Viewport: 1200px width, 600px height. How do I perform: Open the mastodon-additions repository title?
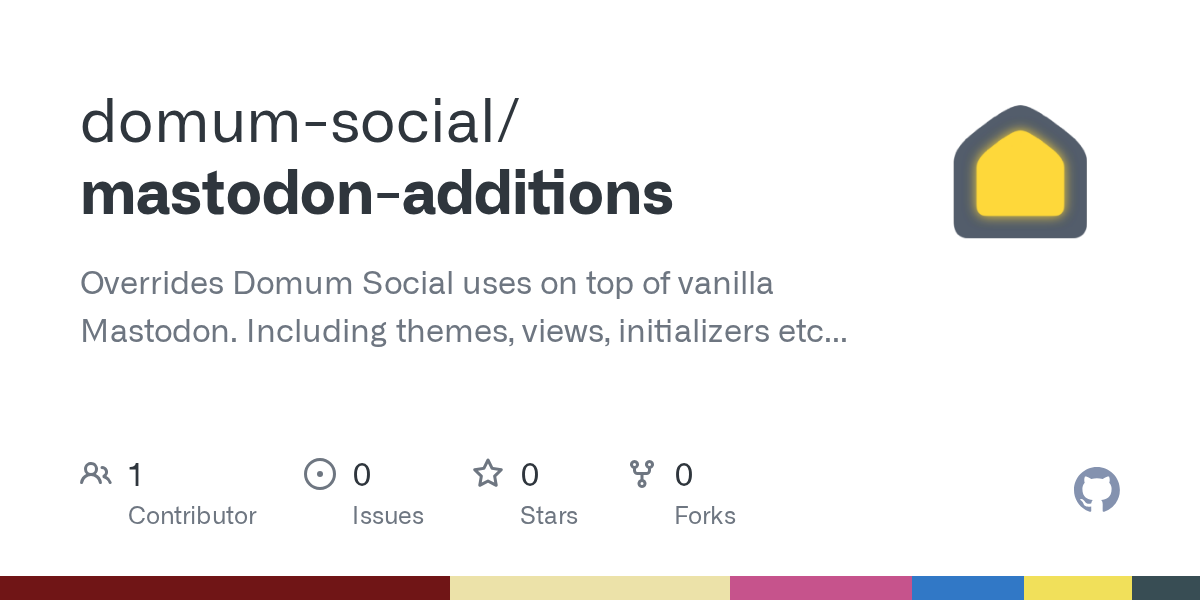coord(376,193)
